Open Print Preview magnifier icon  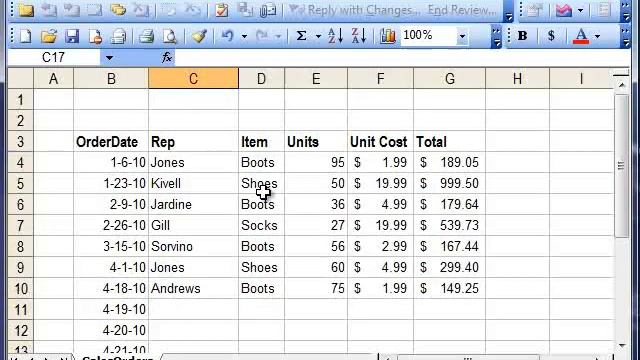tap(170, 36)
